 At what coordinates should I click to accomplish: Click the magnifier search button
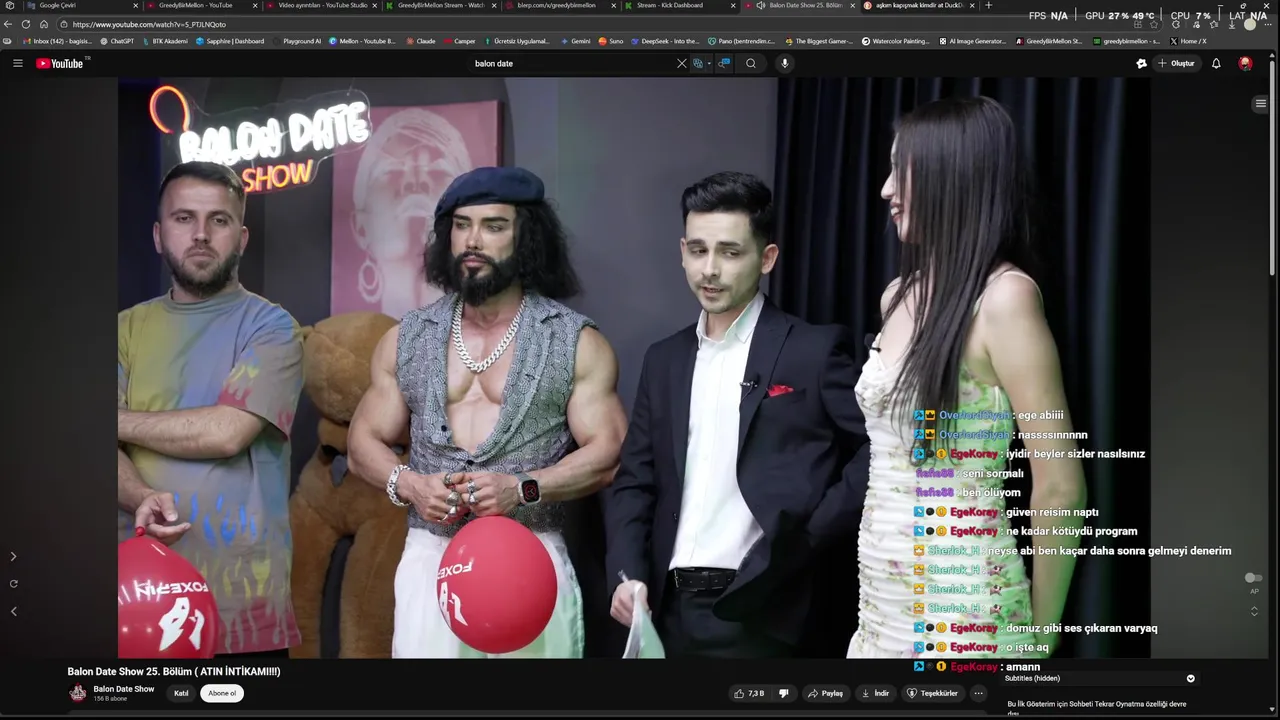pos(751,63)
